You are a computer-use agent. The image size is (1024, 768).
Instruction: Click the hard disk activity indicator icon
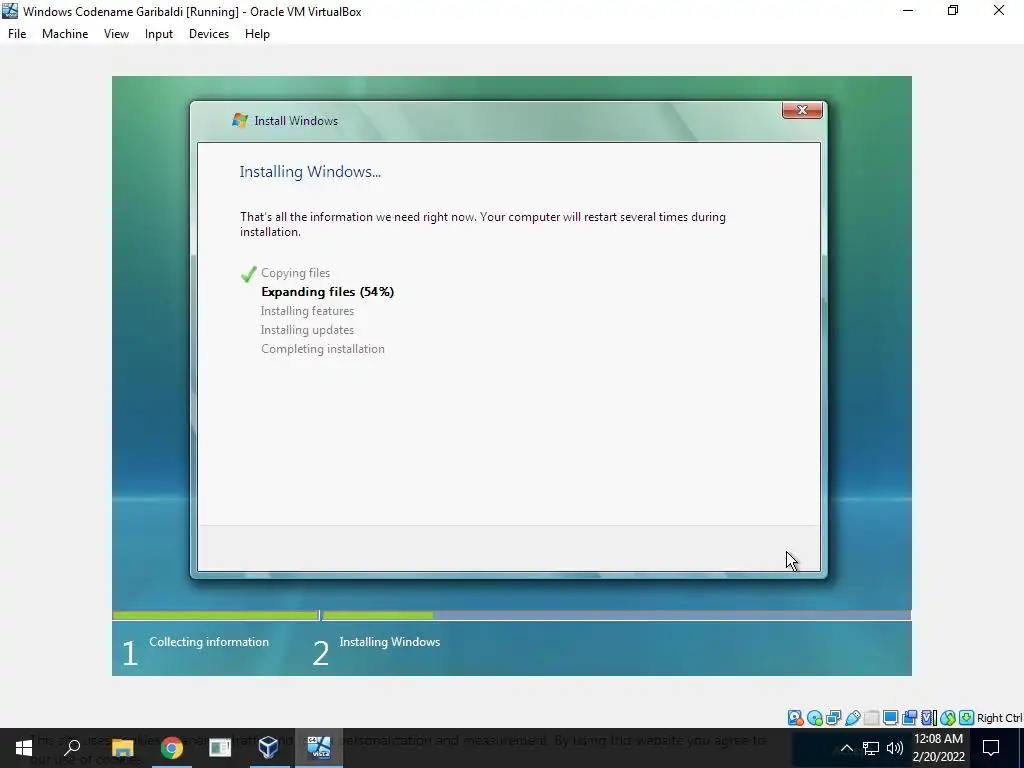pyautogui.click(x=795, y=718)
